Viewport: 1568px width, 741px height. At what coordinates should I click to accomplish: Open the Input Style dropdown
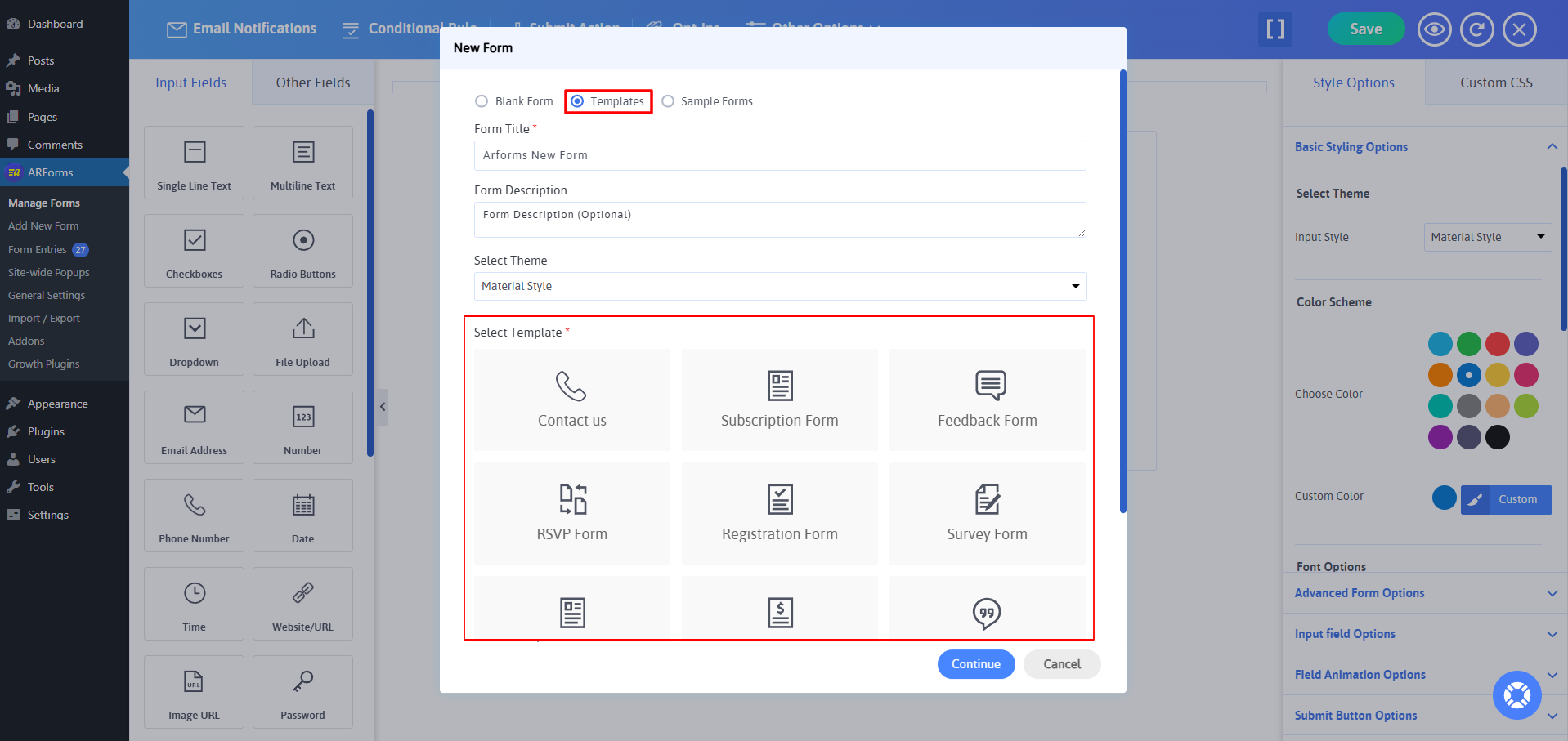point(1487,237)
